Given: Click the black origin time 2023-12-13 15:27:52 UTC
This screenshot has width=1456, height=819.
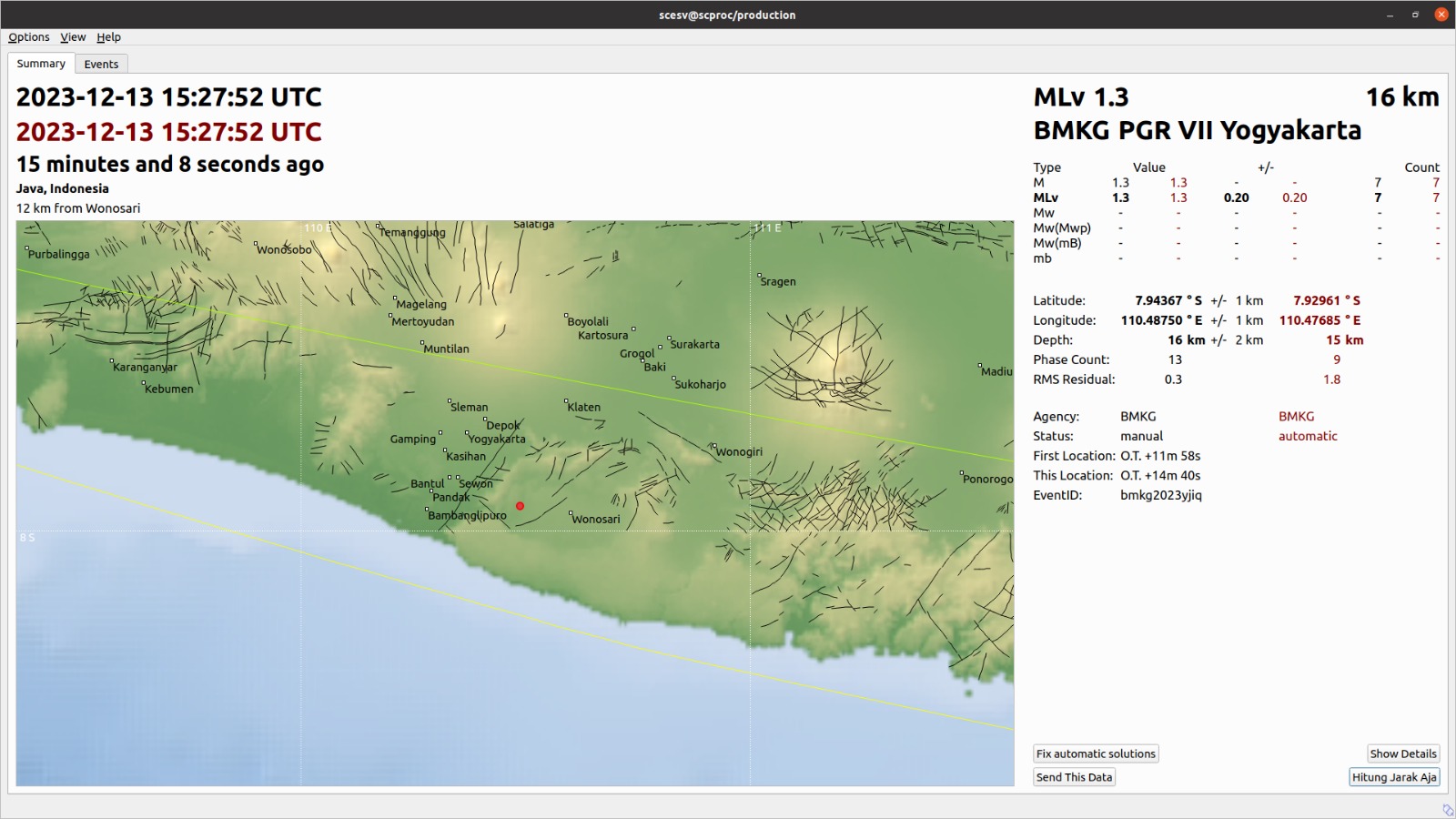Looking at the screenshot, I should tap(169, 97).
